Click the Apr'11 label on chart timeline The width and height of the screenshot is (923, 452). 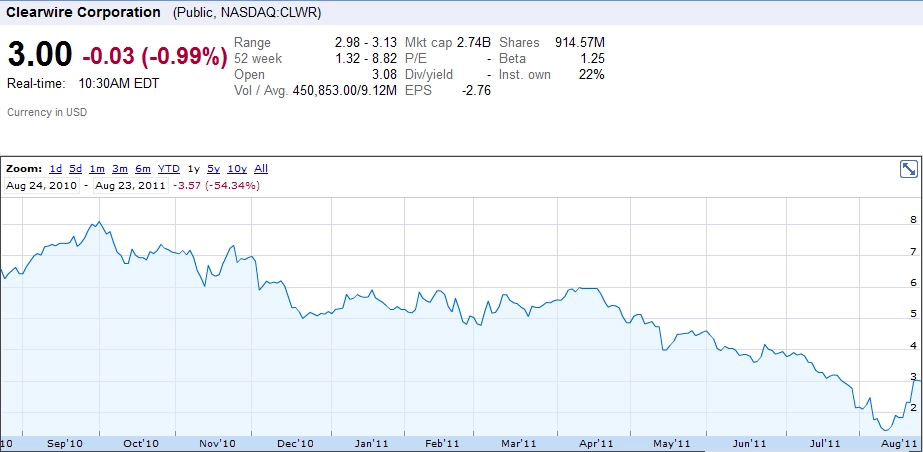597,443
